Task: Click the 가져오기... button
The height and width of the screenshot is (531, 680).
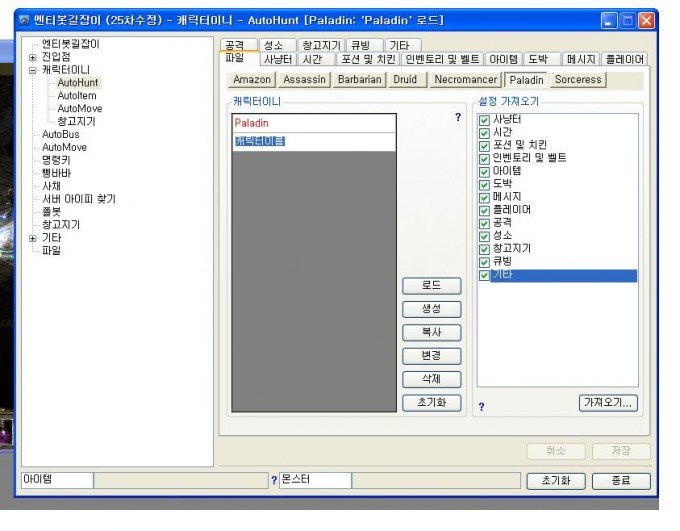Action: pos(608,403)
